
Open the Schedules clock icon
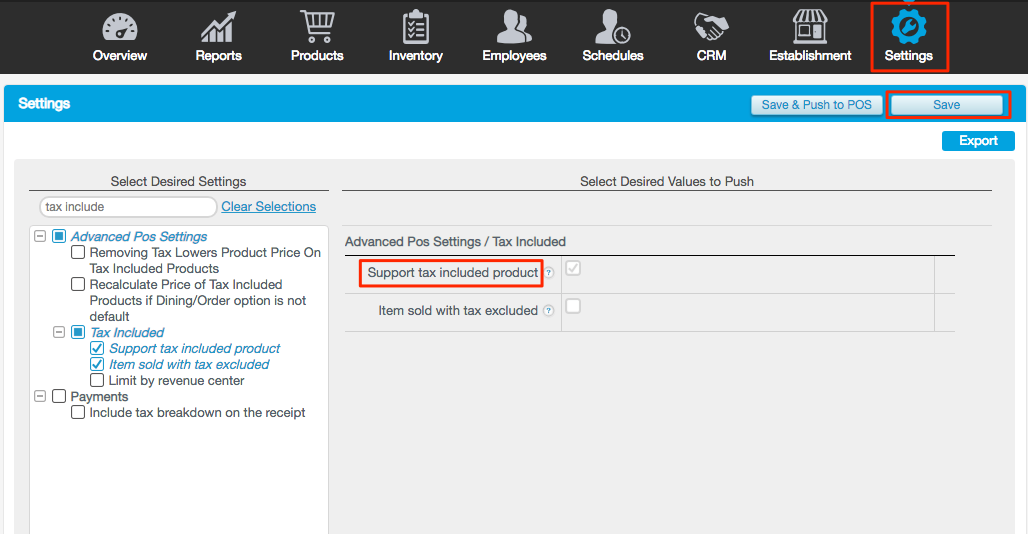point(612,28)
